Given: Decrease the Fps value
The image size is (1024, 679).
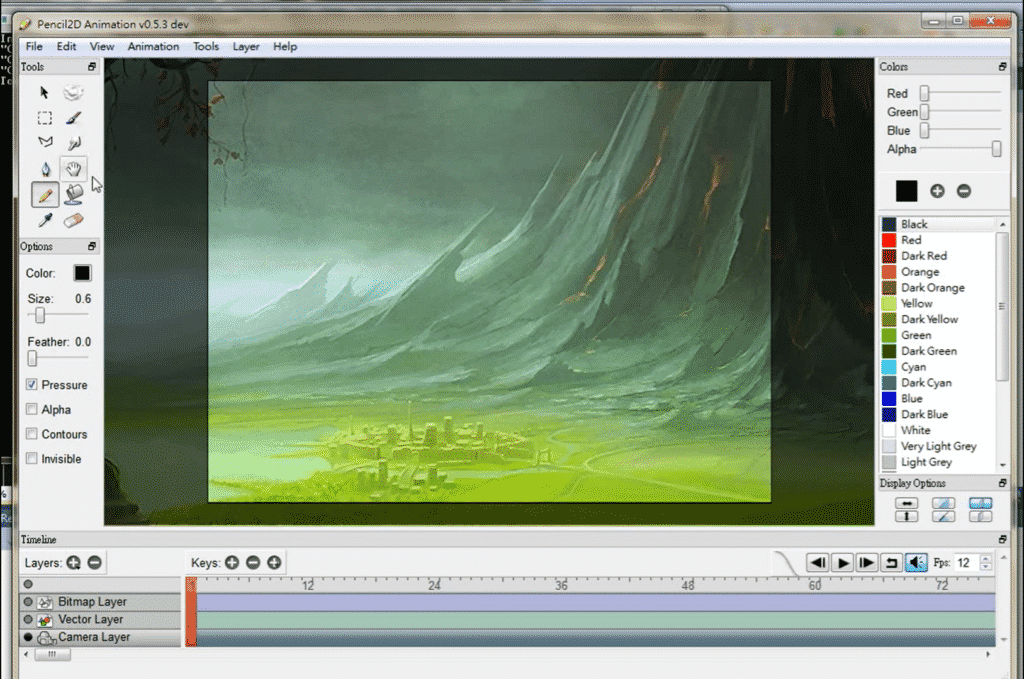Looking at the screenshot, I should pos(986,567).
